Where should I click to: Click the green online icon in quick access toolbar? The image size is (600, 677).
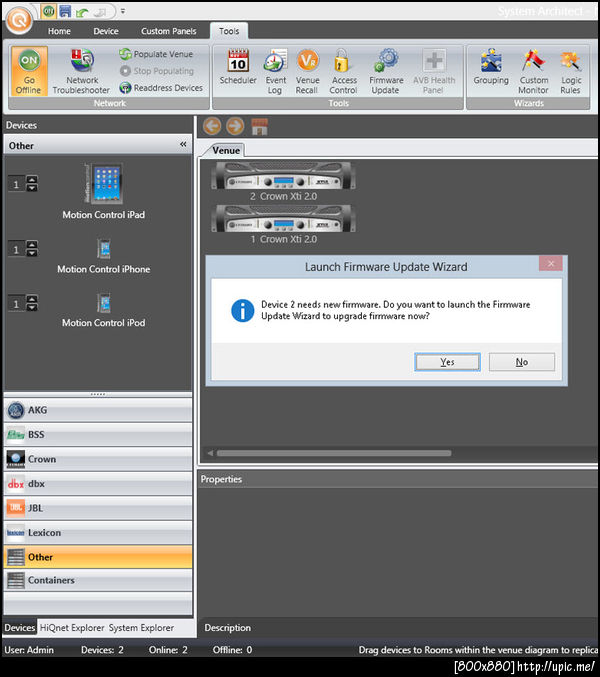point(49,11)
